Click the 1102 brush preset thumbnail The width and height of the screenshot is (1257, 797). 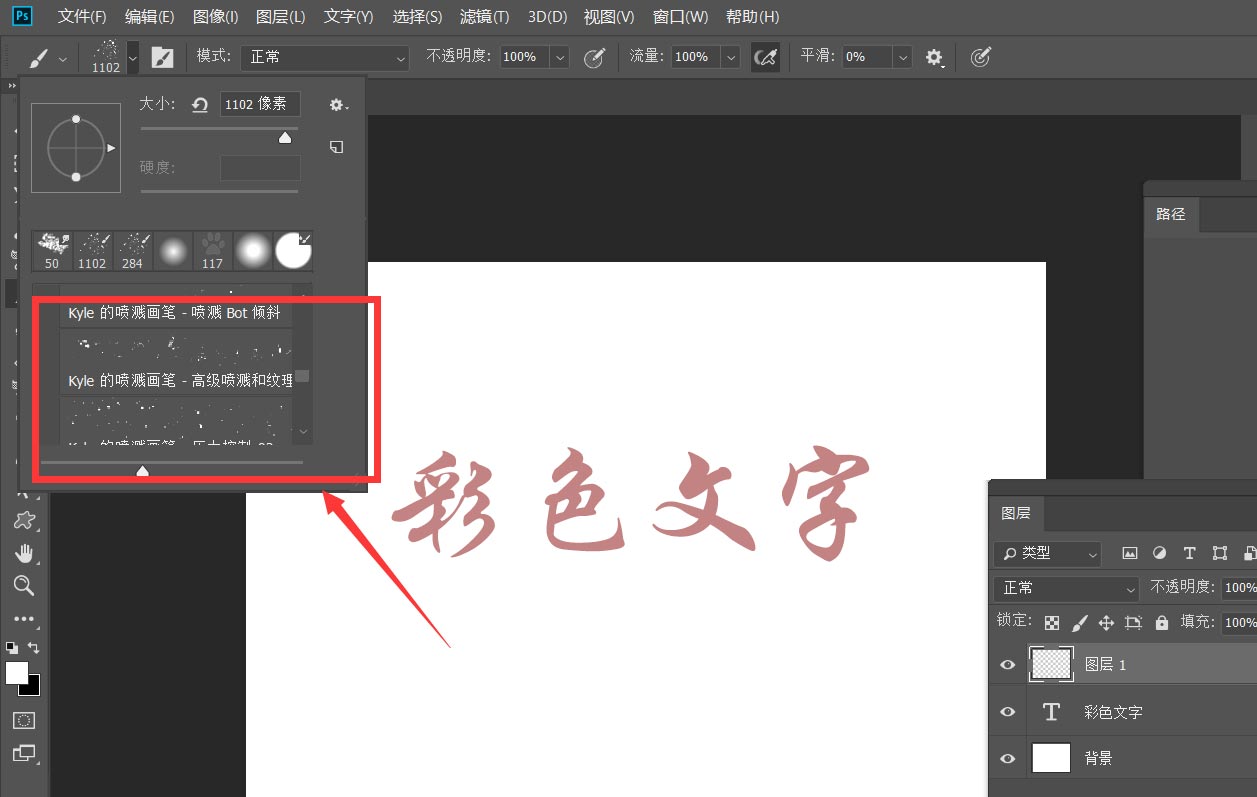tap(92, 248)
